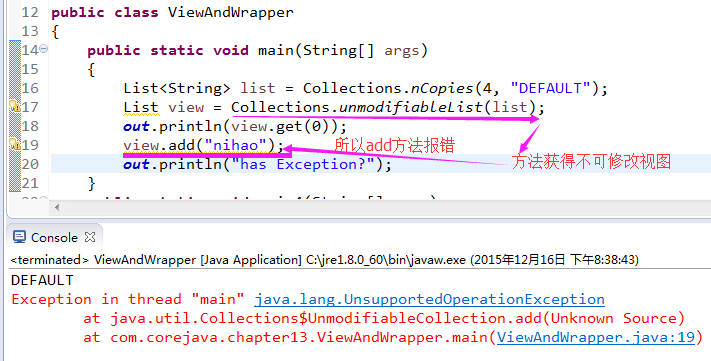Collapse the main method fold marker at line 14
711x361 pixels.
pos(44,48)
